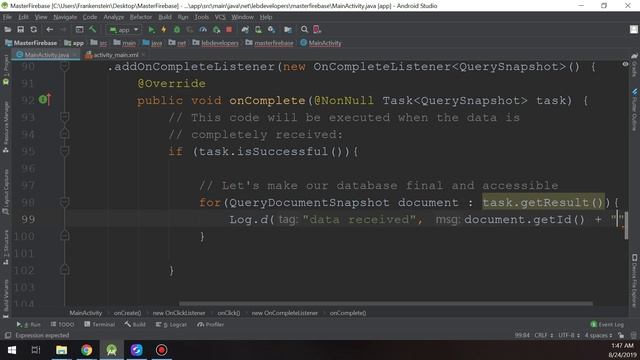Click the red device icon after search
Screen dimensions: 640x360
click(317, 29)
